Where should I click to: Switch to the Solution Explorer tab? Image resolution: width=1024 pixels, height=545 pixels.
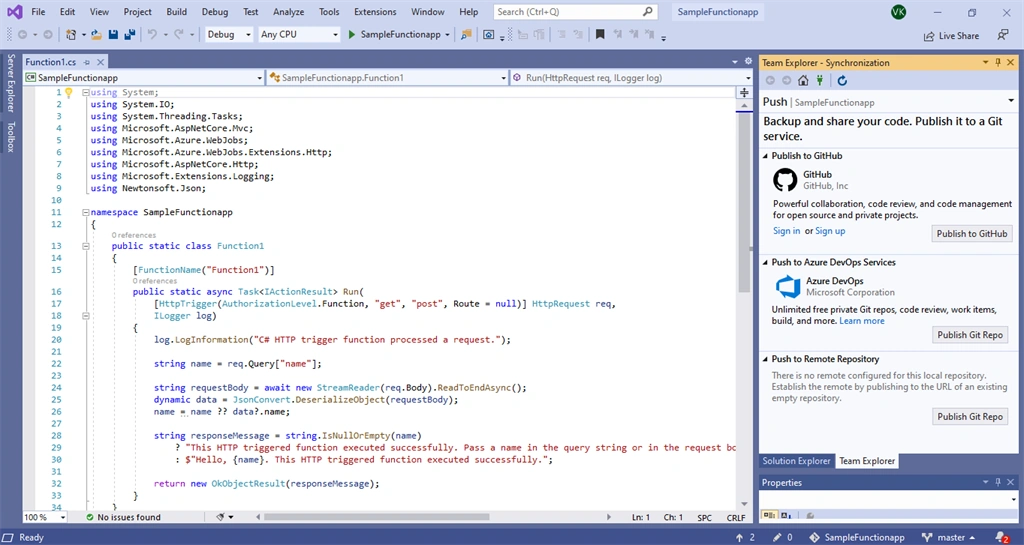(x=796, y=461)
